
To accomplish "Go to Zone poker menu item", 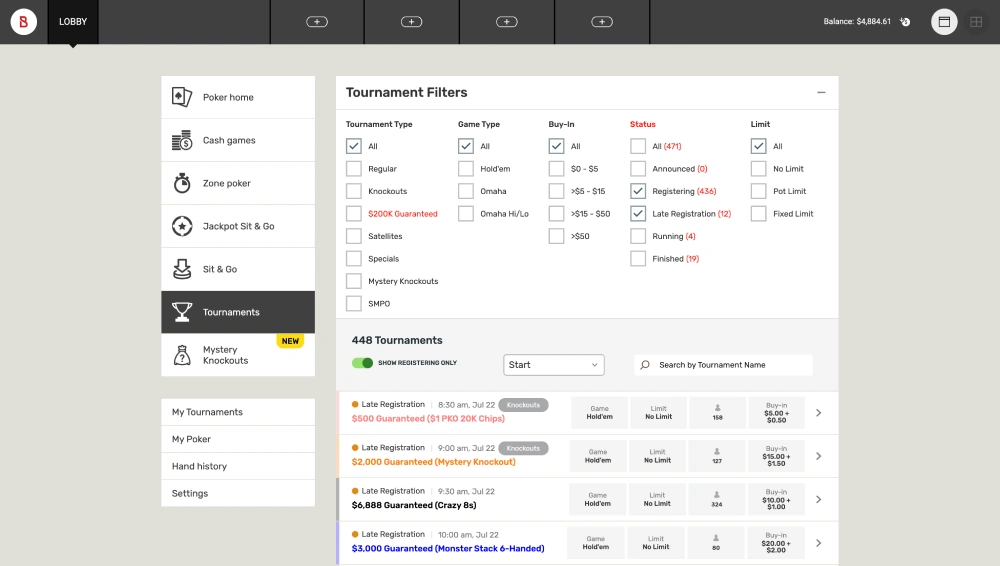I will click(238, 183).
